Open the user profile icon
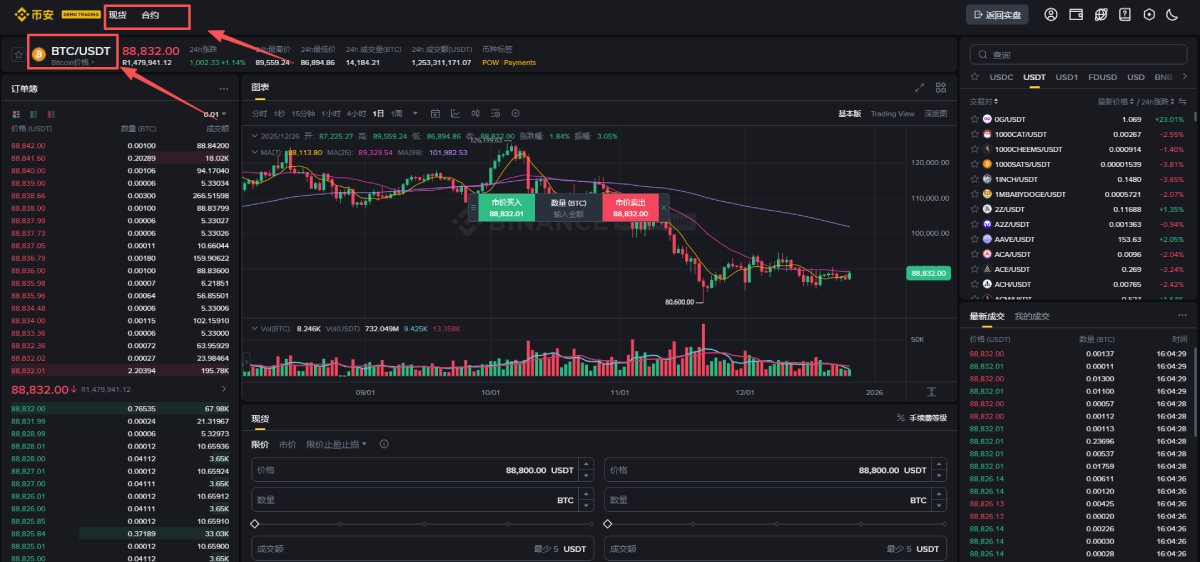The width and height of the screenshot is (1200, 562). pos(1051,15)
